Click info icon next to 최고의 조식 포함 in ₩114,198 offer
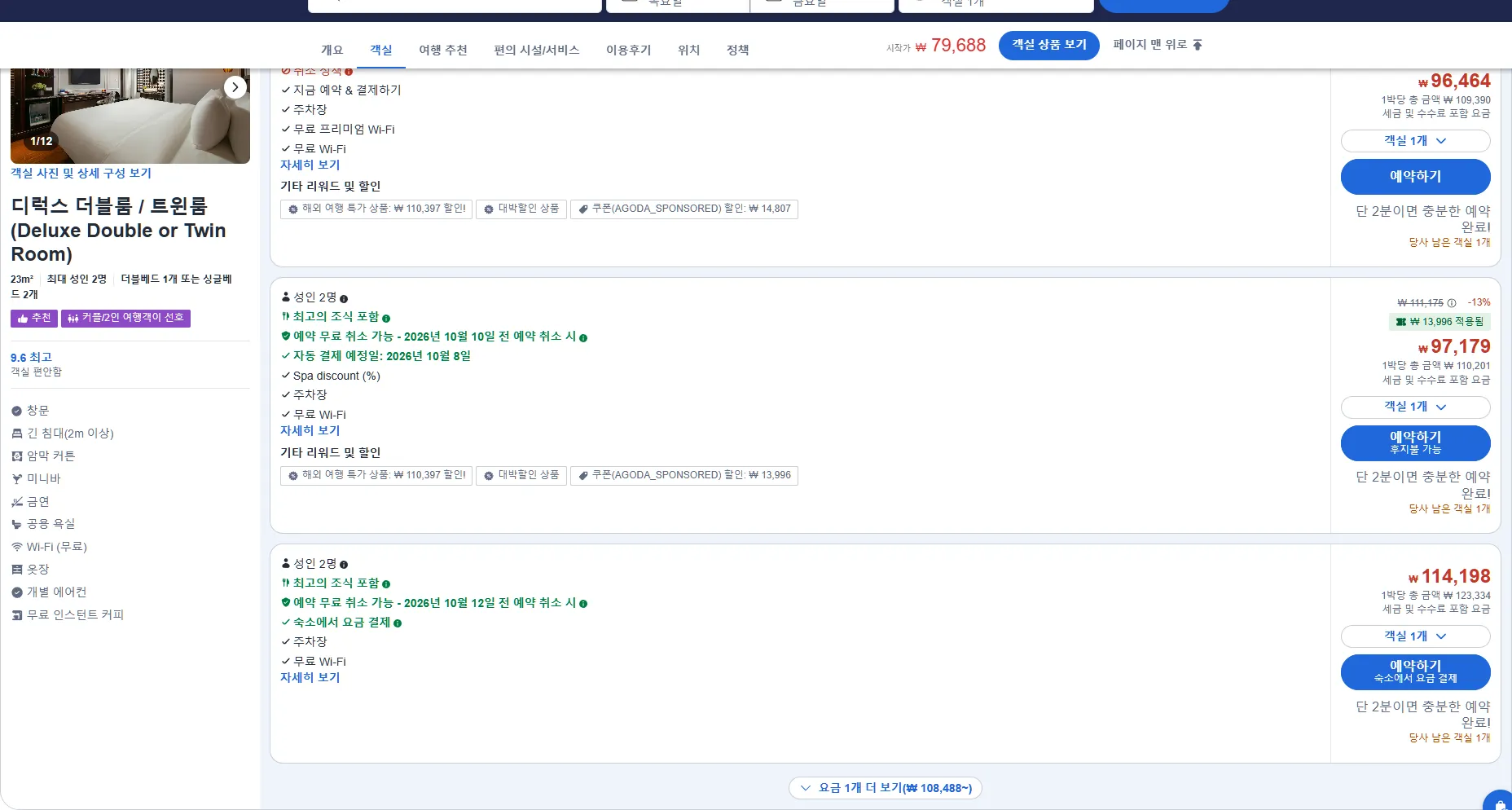This screenshot has width=1512, height=810. point(386,584)
